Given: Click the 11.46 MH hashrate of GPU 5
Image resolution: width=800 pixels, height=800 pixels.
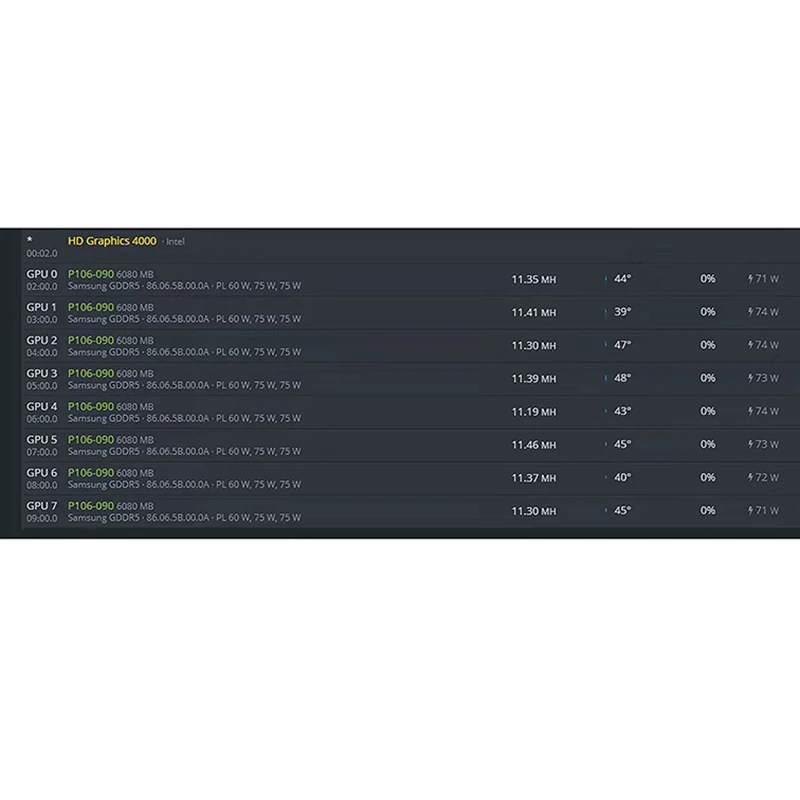Looking at the screenshot, I should [x=533, y=445].
